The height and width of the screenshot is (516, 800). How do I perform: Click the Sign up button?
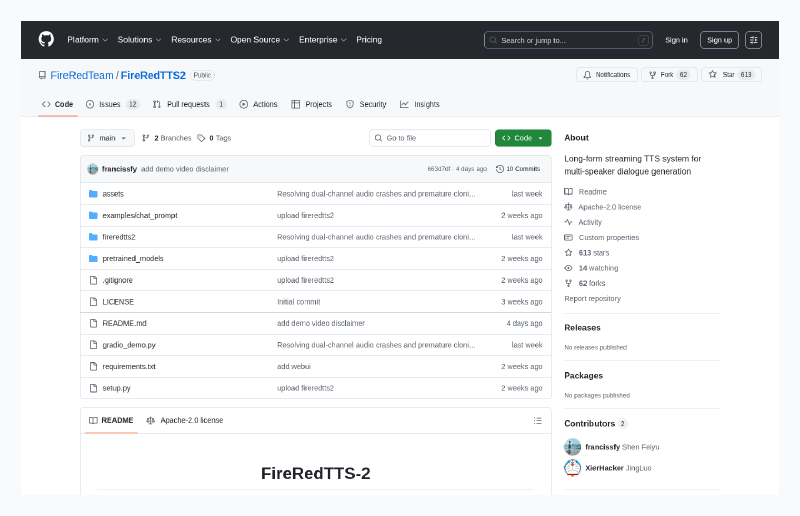pos(719,40)
